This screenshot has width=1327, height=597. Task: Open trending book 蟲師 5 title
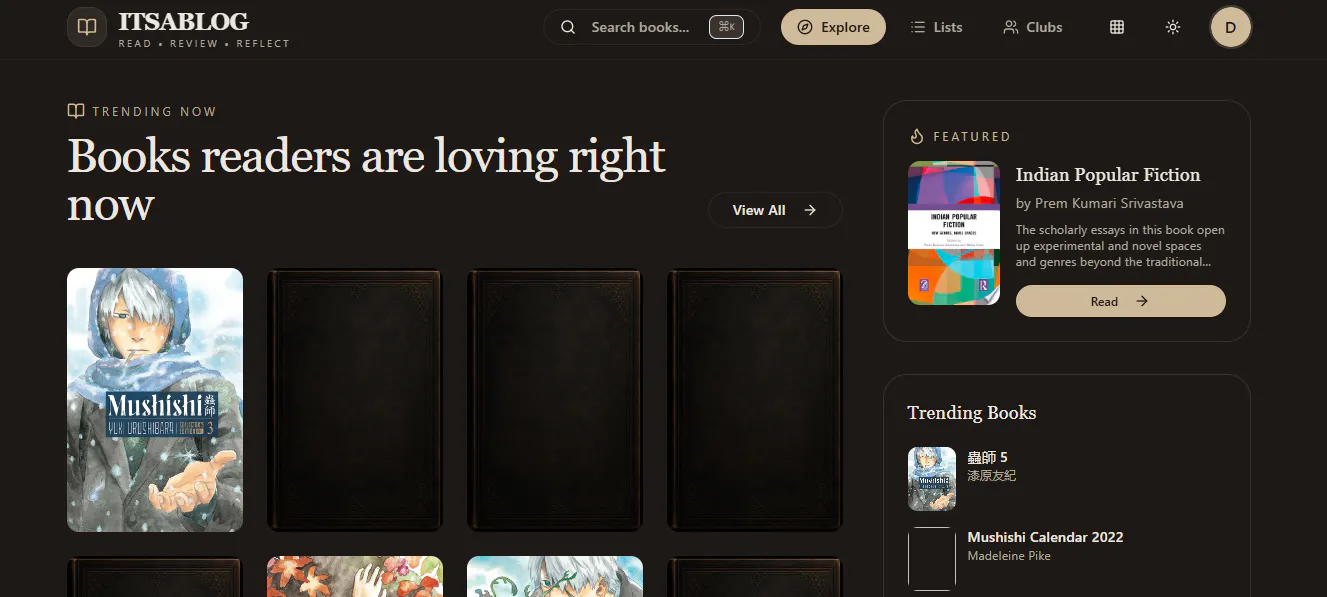988,457
